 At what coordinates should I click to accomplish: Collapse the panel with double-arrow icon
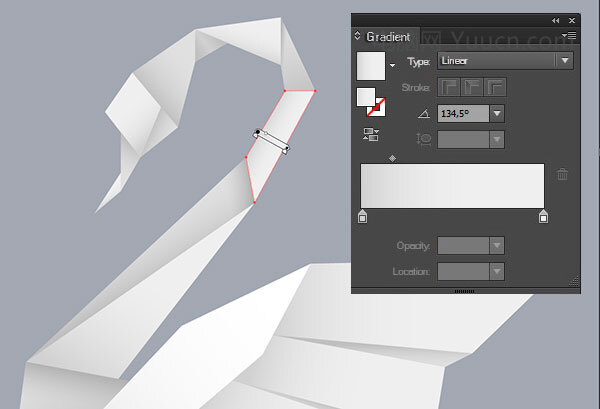click(x=556, y=21)
